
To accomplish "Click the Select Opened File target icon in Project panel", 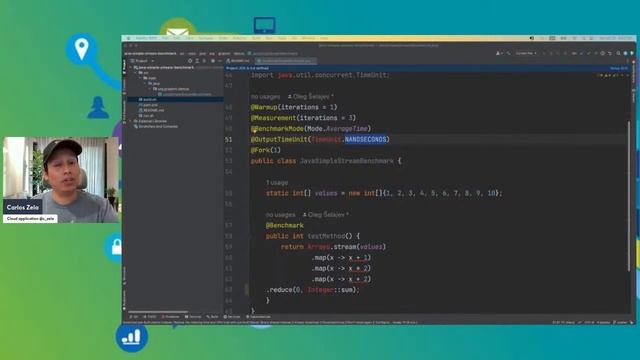I will click(x=190, y=61).
